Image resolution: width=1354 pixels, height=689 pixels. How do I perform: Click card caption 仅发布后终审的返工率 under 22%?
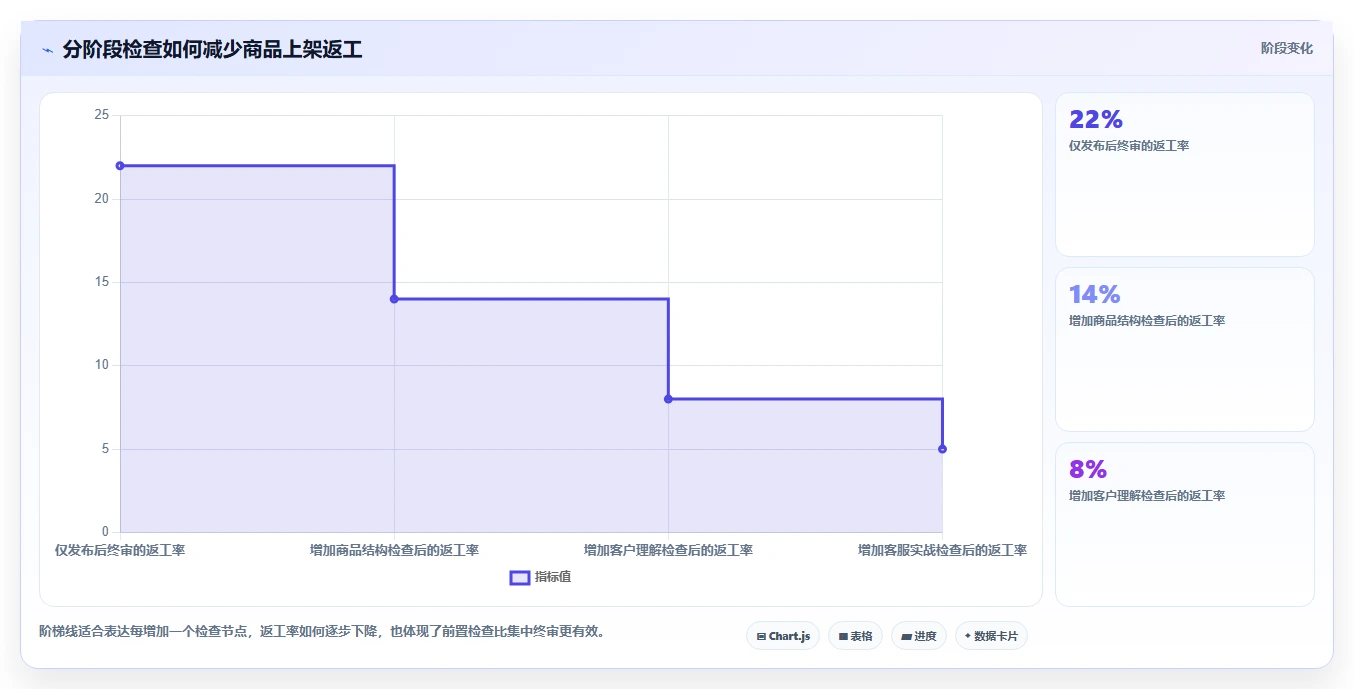[1129, 146]
